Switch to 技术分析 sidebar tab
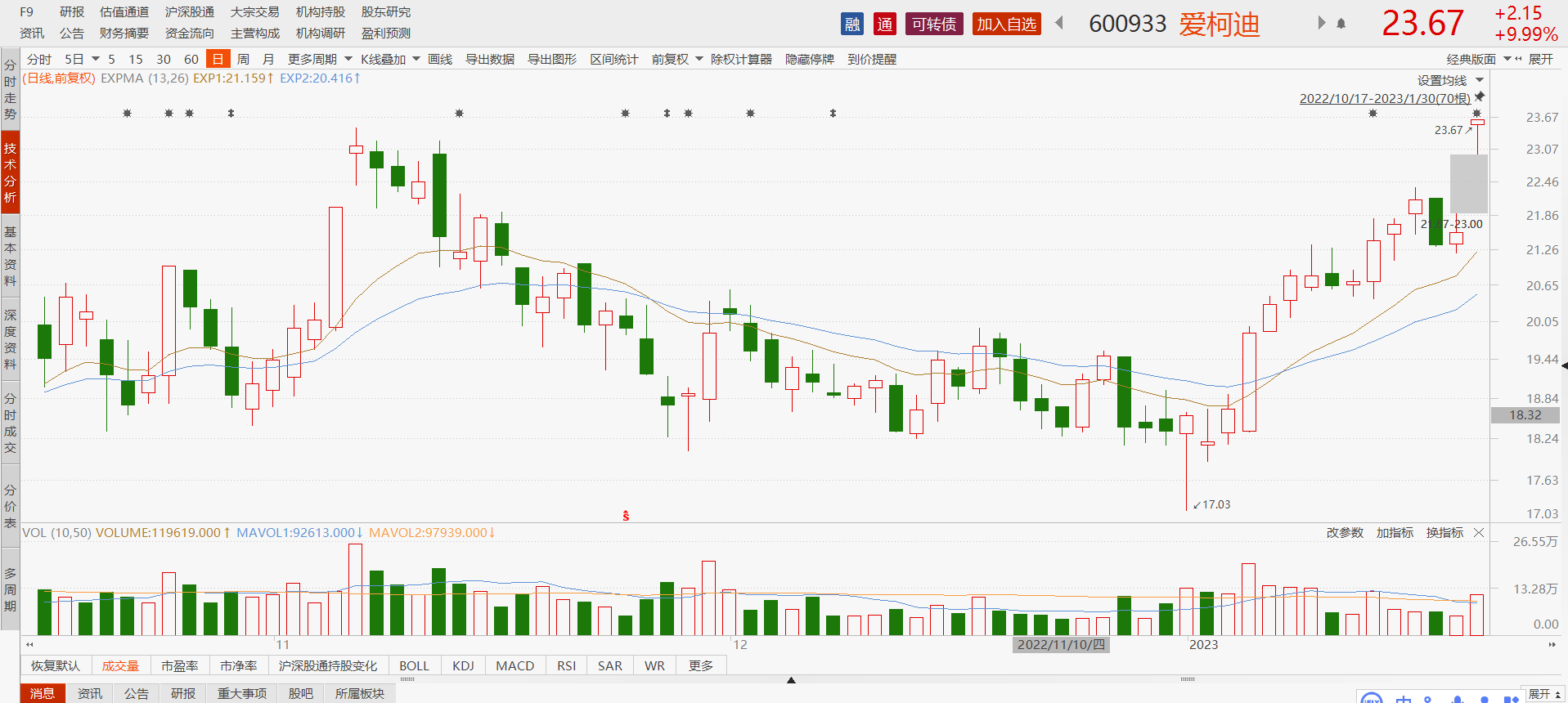Viewport: 1568px width, 703px height. pyautogui.click(x=10, y=172)
